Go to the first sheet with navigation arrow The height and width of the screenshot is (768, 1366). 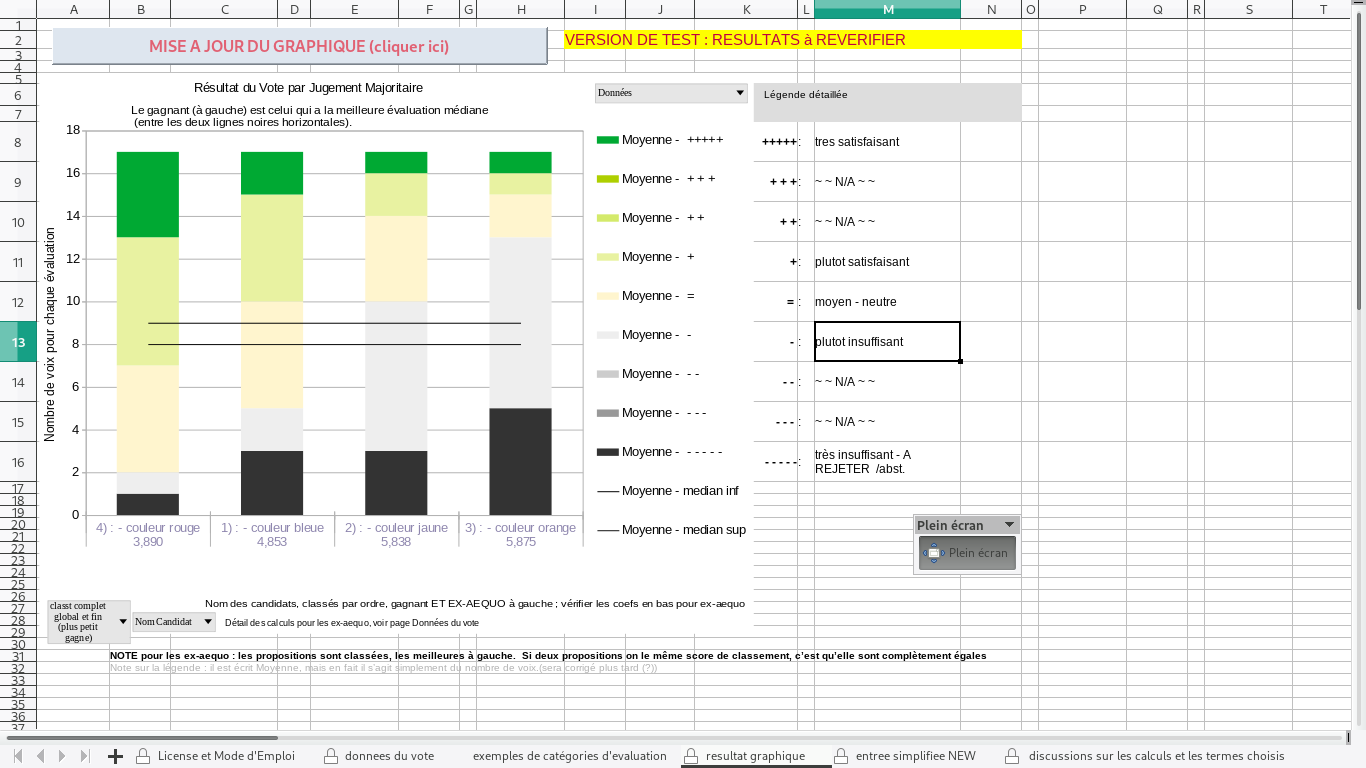point(18,756)
